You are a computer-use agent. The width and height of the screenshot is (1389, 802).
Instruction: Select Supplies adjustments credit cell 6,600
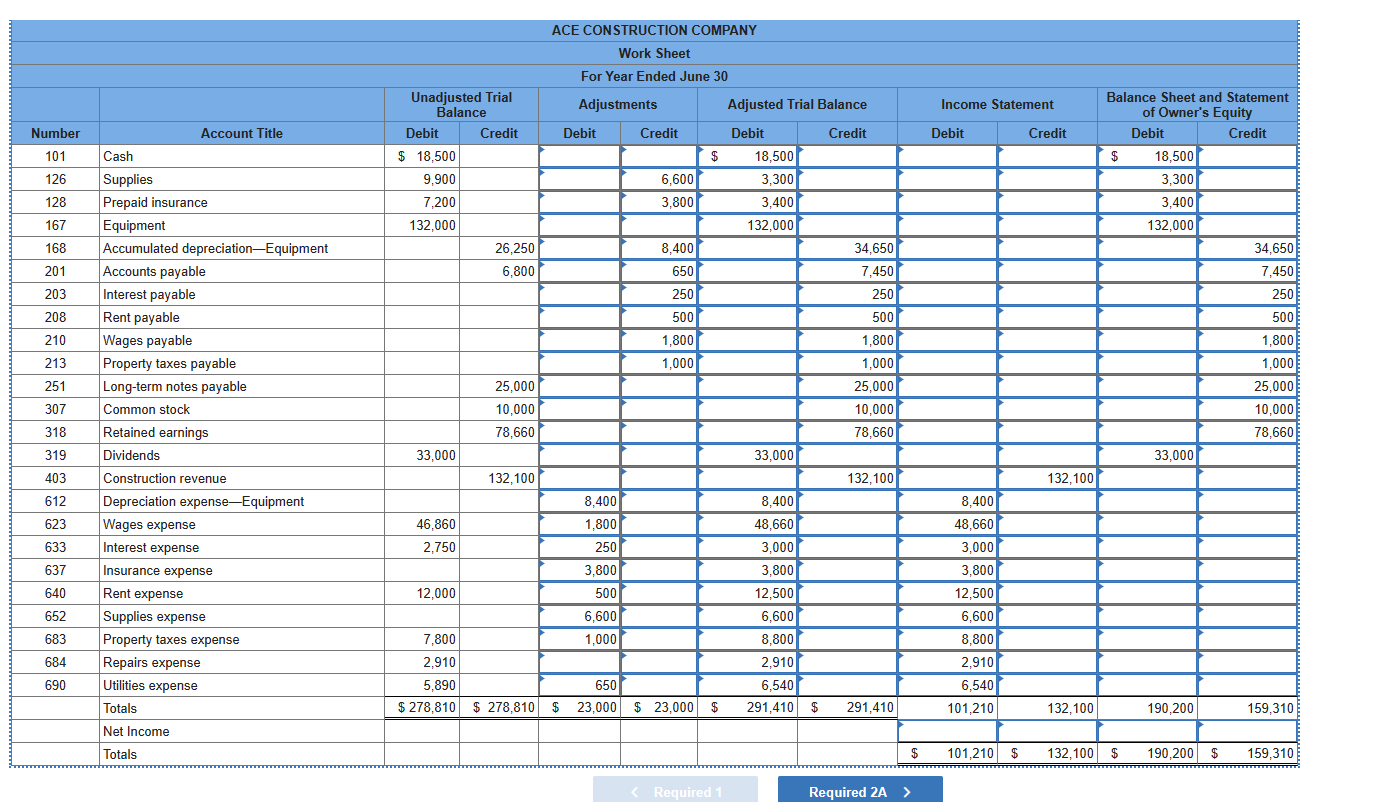coord(658,179)
